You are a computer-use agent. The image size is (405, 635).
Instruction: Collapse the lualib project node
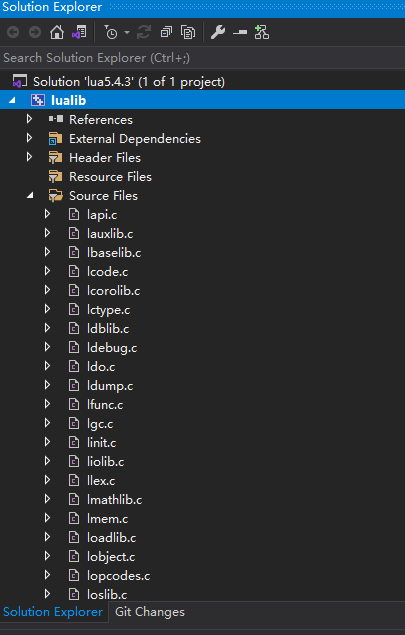[12, 100]
